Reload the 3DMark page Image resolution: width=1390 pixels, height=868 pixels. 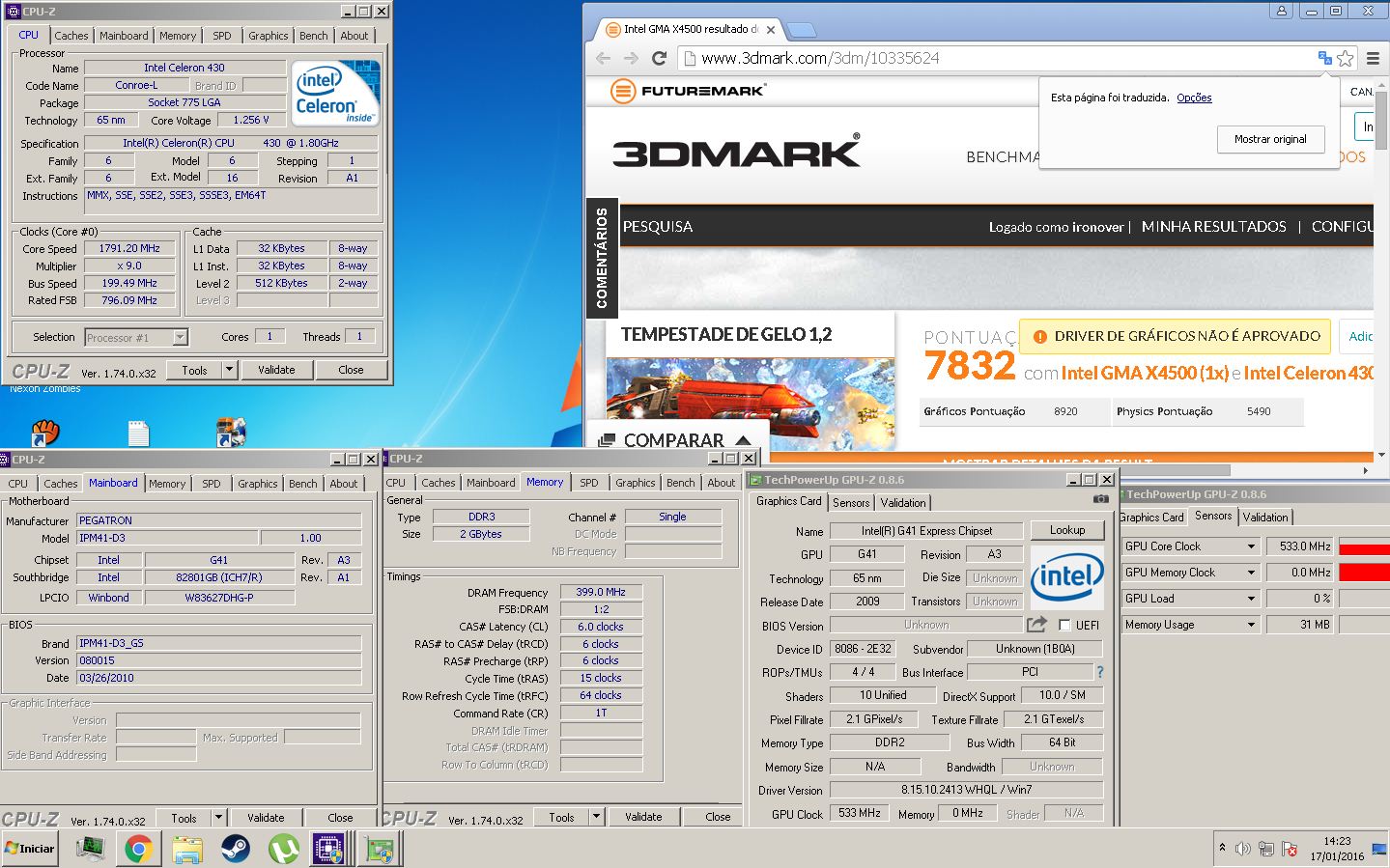click(659, 58)
